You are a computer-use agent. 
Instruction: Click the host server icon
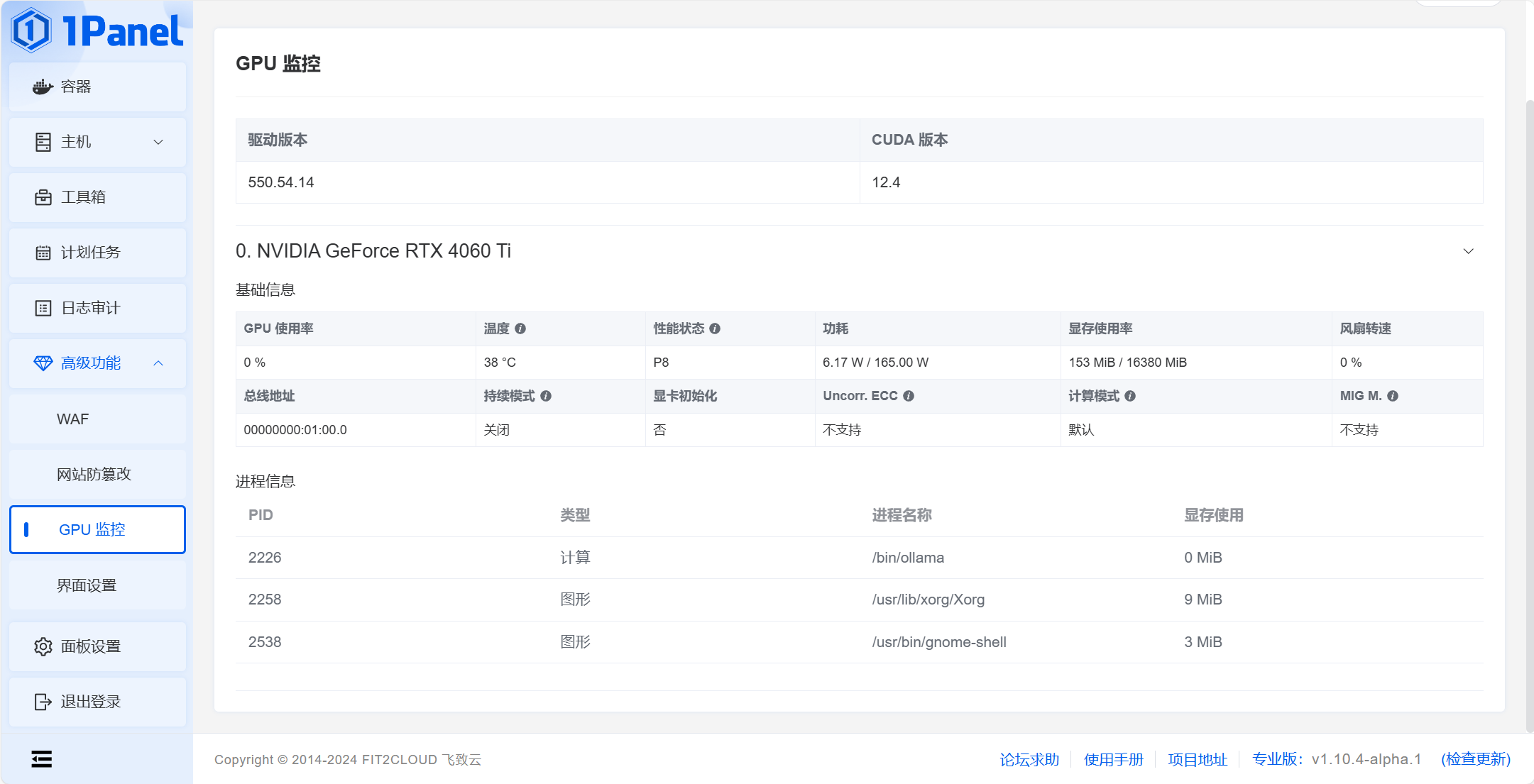click(x=43, y=142)
